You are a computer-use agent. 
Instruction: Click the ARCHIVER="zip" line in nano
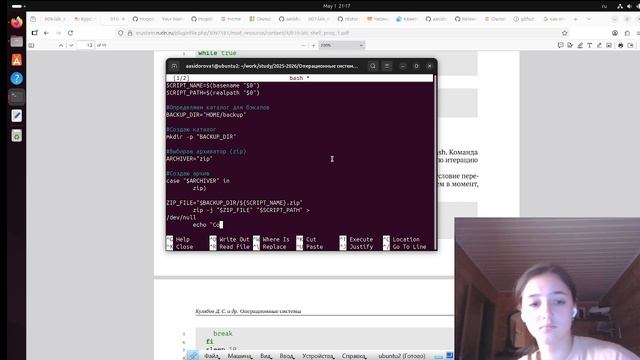click(189, 159)
